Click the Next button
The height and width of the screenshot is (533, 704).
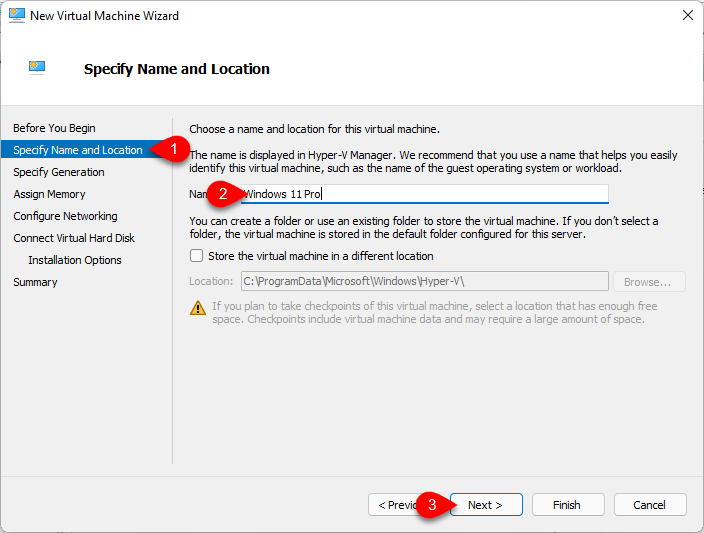(x=486, y=505)
